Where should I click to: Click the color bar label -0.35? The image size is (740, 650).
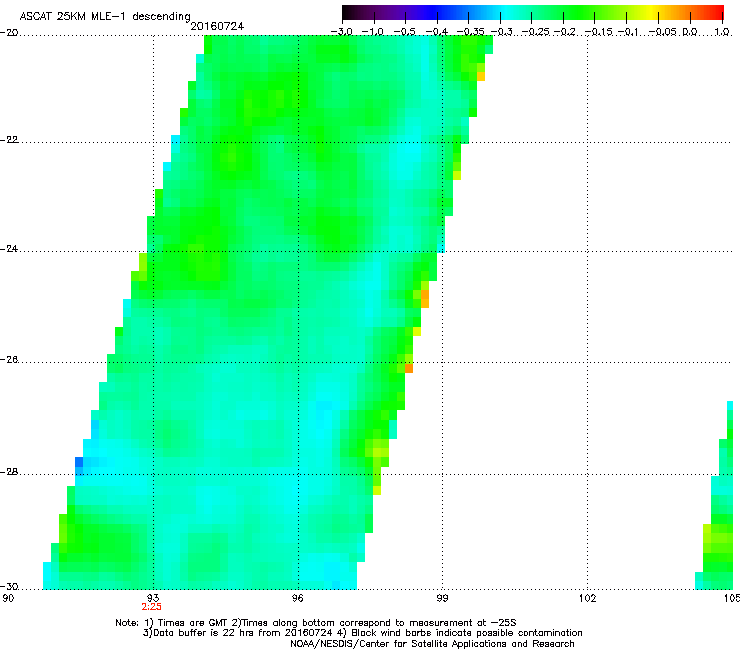pos(469,32)
